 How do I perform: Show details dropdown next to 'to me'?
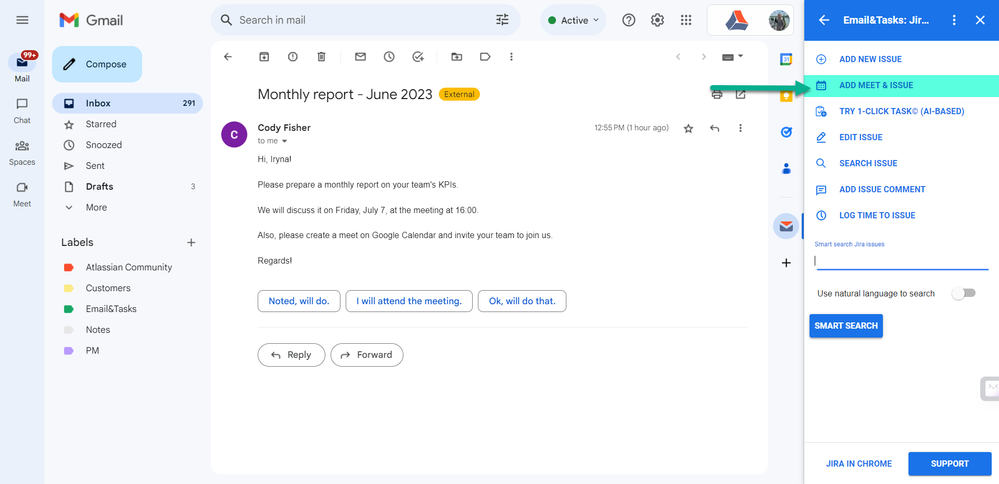(x=285, y=141)
